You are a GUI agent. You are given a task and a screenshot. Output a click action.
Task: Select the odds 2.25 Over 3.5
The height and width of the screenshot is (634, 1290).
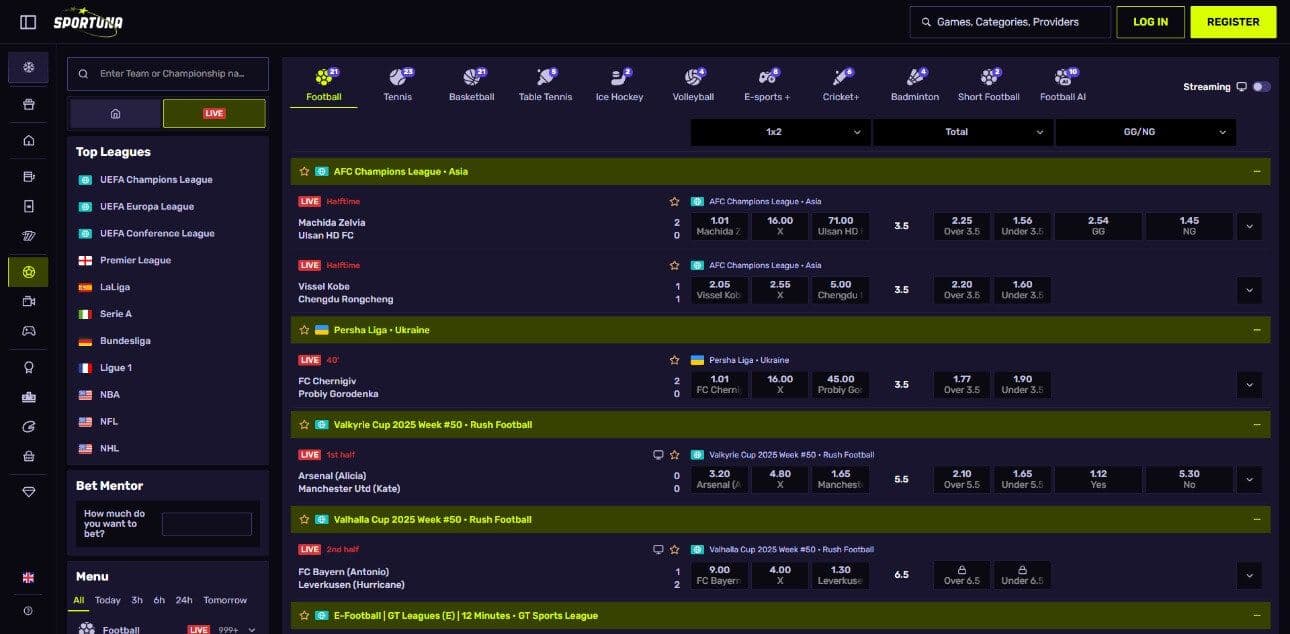pyautogui.click(x=961, y=226)
